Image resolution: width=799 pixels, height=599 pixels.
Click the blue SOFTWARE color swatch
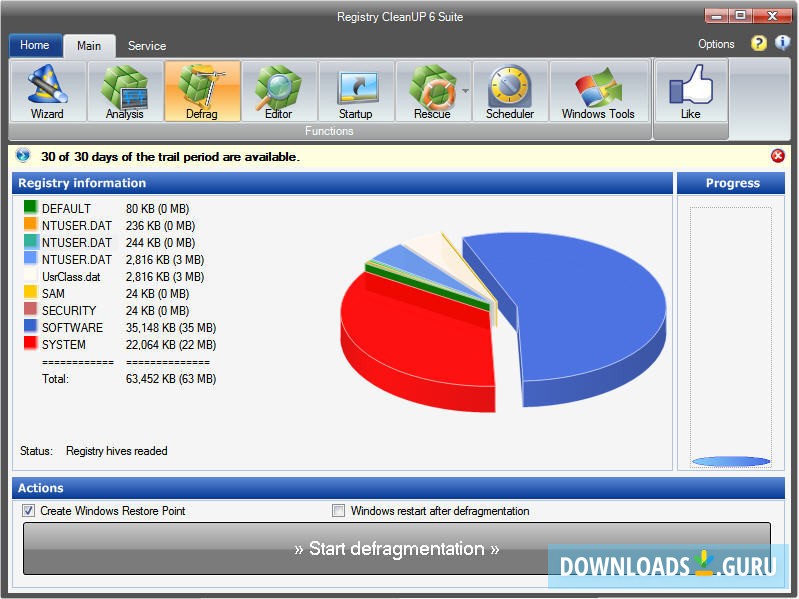pos(31,326)
